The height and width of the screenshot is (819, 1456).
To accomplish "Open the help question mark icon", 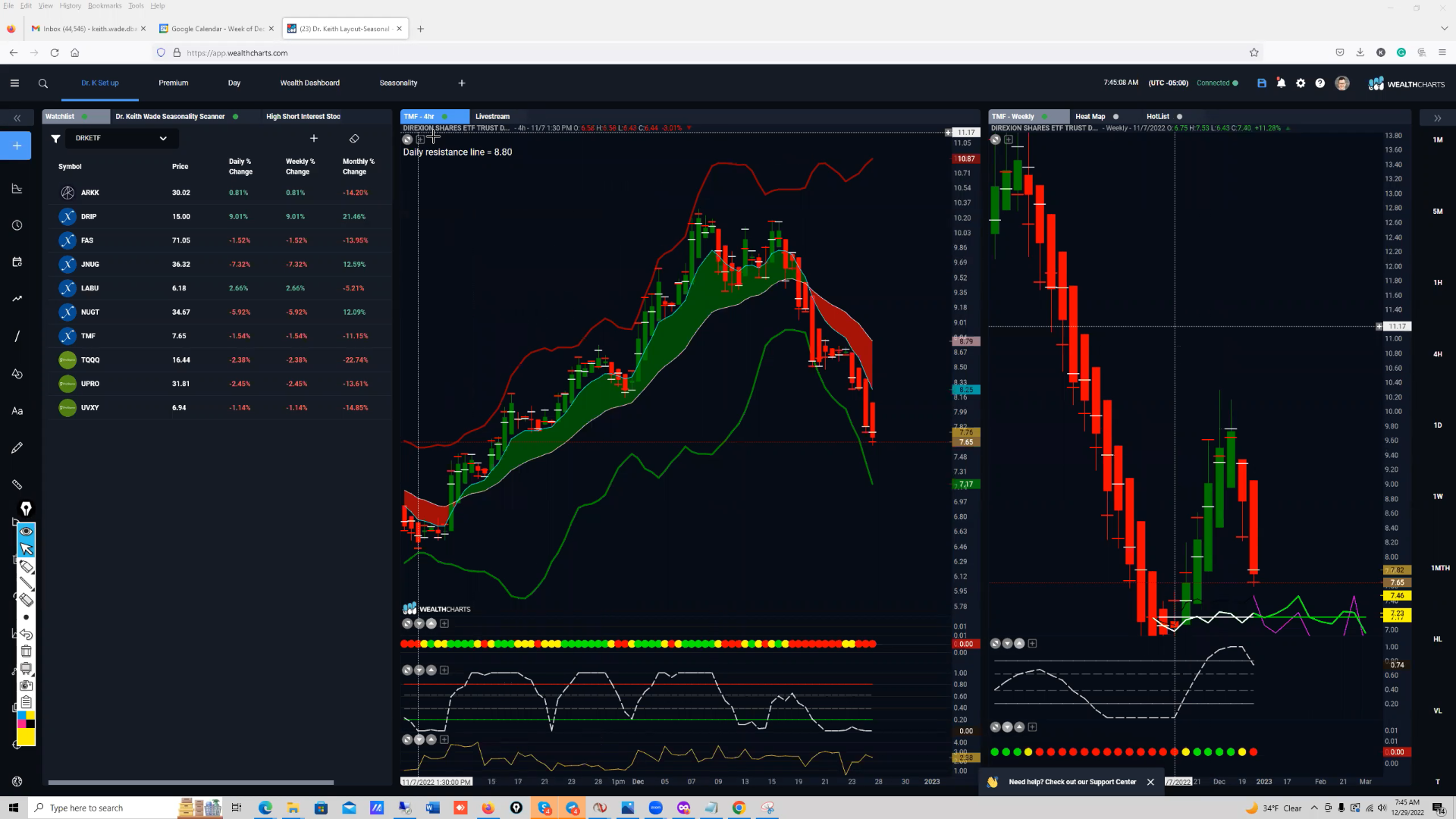I will pyautogui.click(x=1320, y=83).
